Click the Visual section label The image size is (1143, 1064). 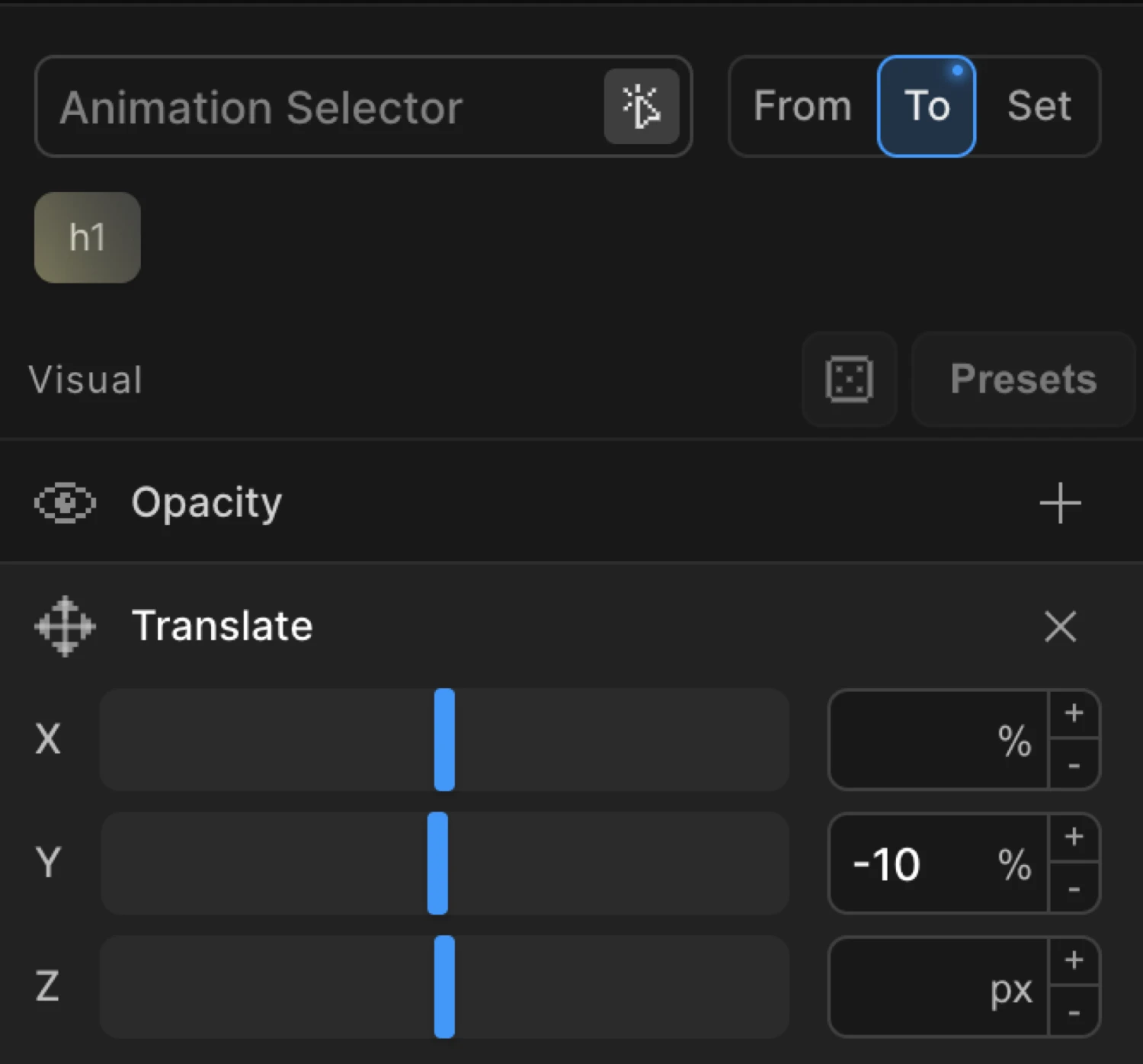click(x=85, y=379)
